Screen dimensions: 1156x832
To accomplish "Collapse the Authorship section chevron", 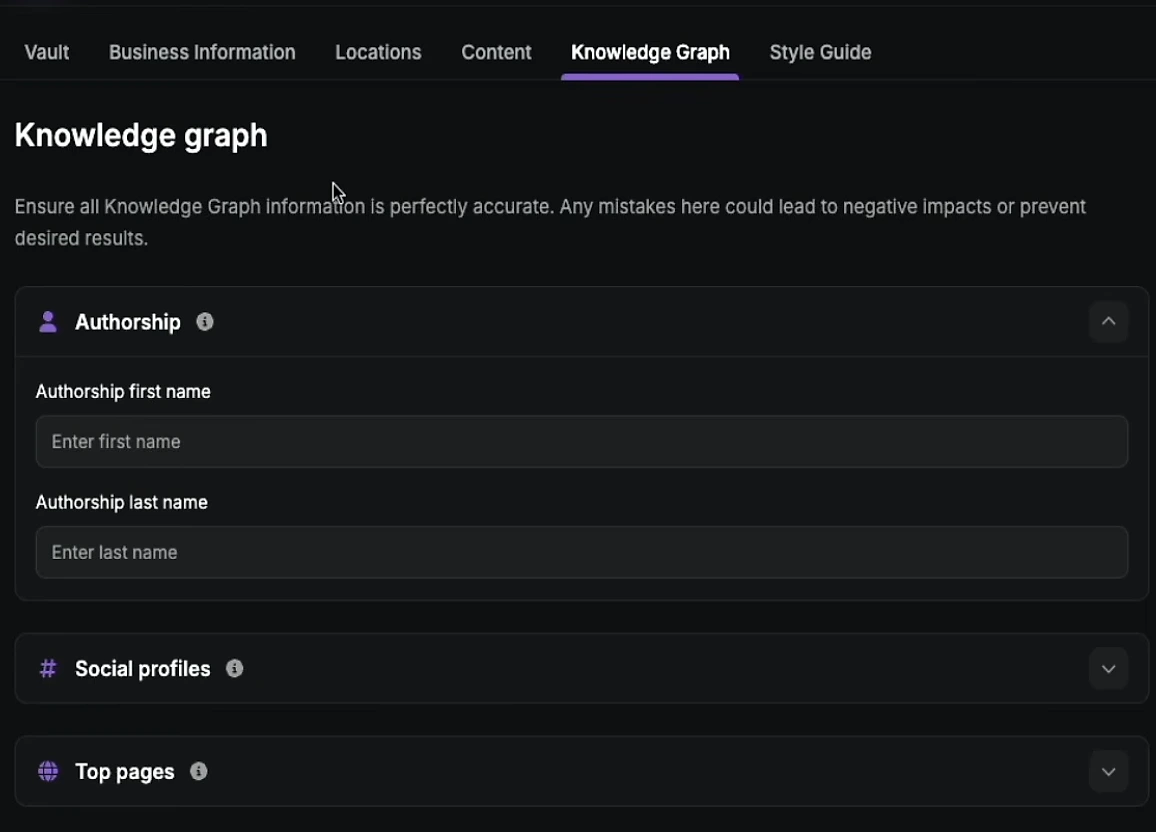I will pyautogui.click(x=1108, y=321).
